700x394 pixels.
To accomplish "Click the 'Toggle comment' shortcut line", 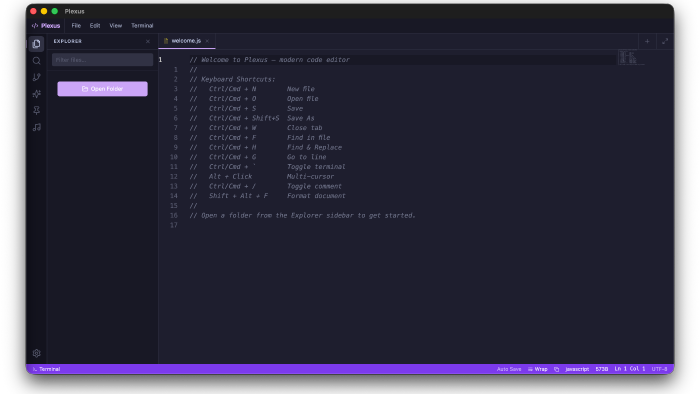I will (266, 187).
